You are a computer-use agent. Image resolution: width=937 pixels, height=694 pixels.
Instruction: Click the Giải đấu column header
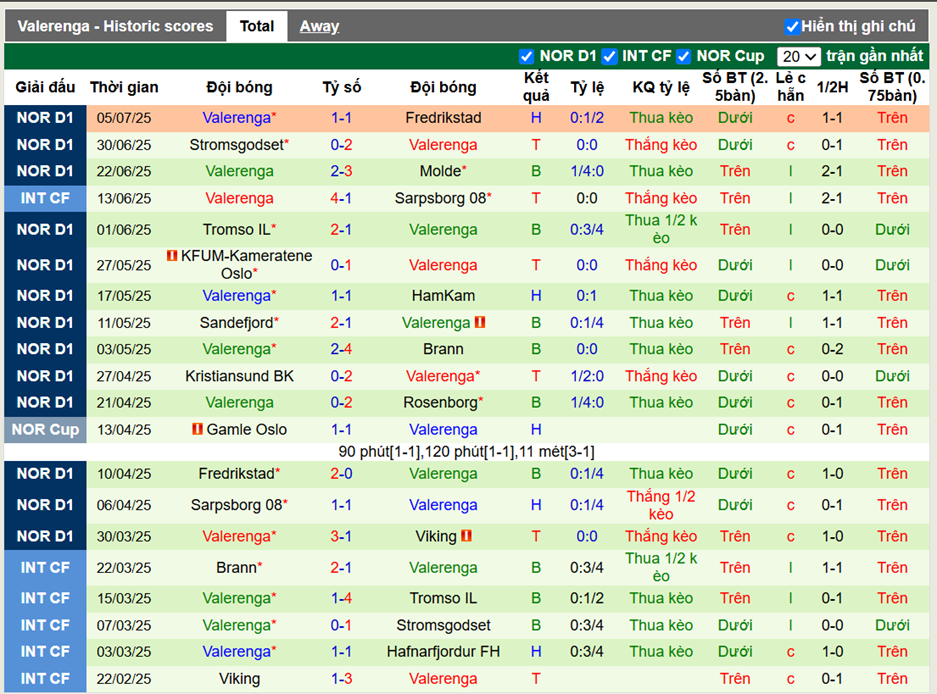tap(45, 87)
